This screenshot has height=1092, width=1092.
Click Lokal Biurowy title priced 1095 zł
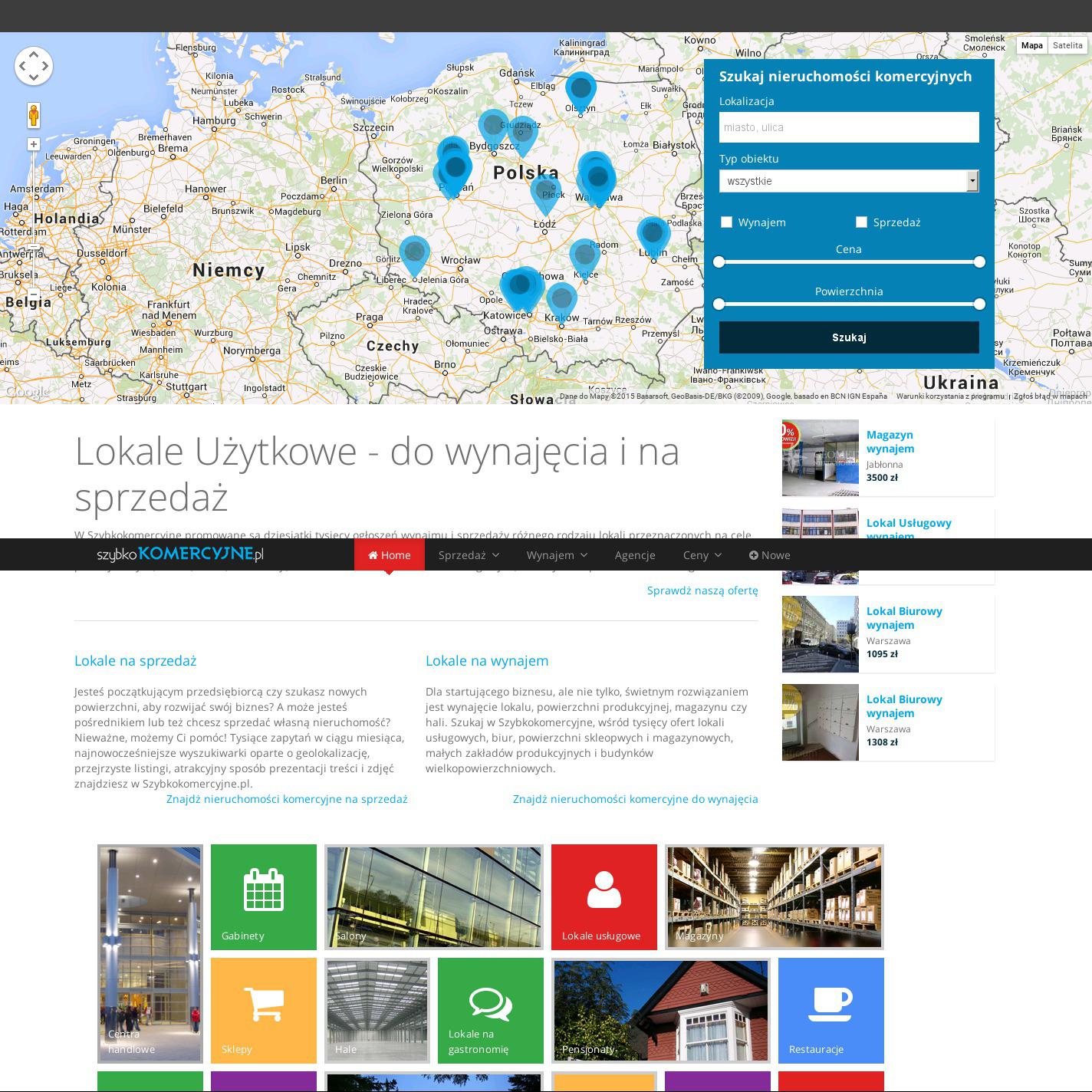pos(904,618)
